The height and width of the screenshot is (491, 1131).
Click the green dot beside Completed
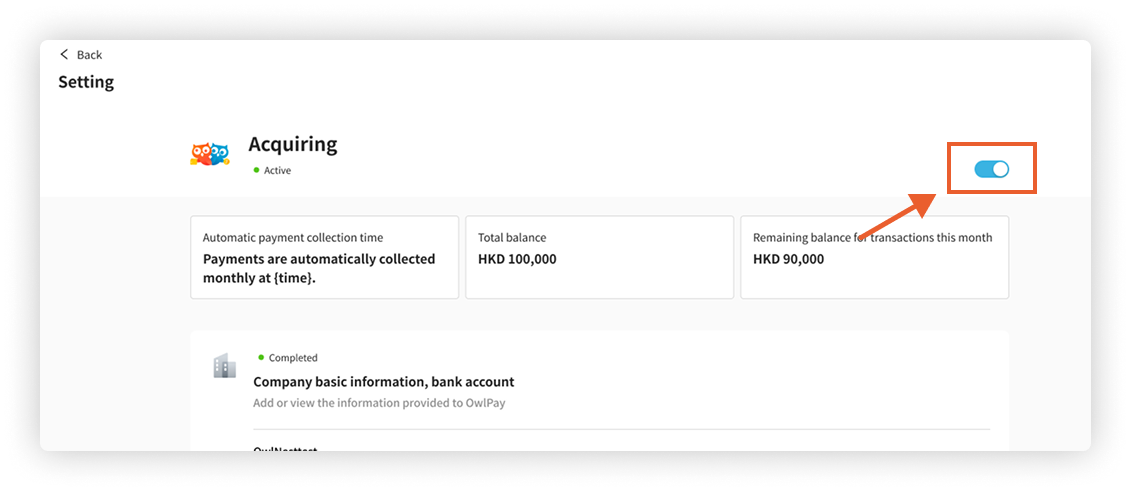coord(261,357)
